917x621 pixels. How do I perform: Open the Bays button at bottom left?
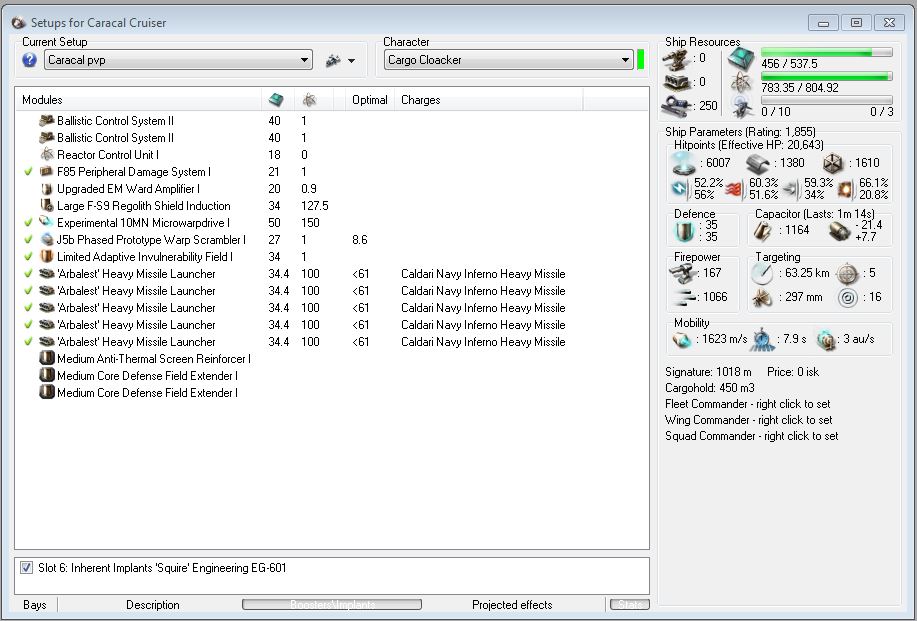pyautogui.click(x=35, y=605)
